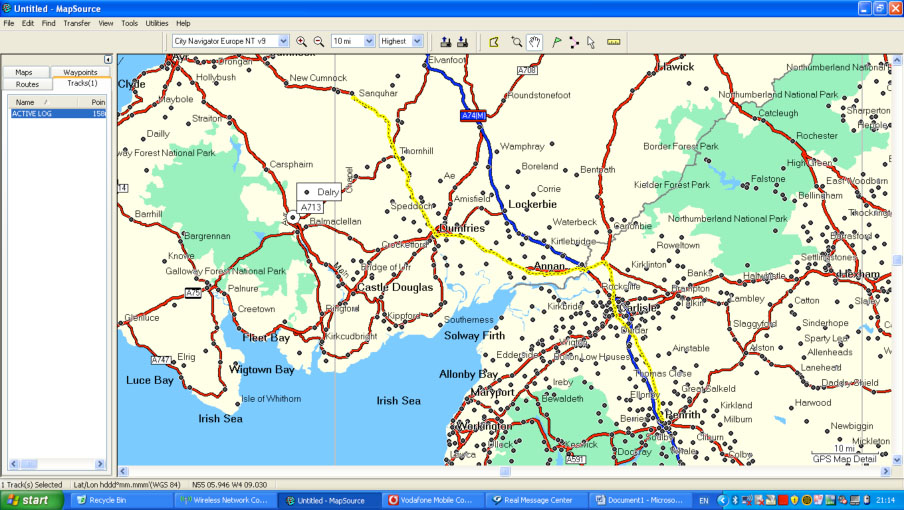Click the Windows start button
Viewport: 904px width, 510px height.
[31, 500]
